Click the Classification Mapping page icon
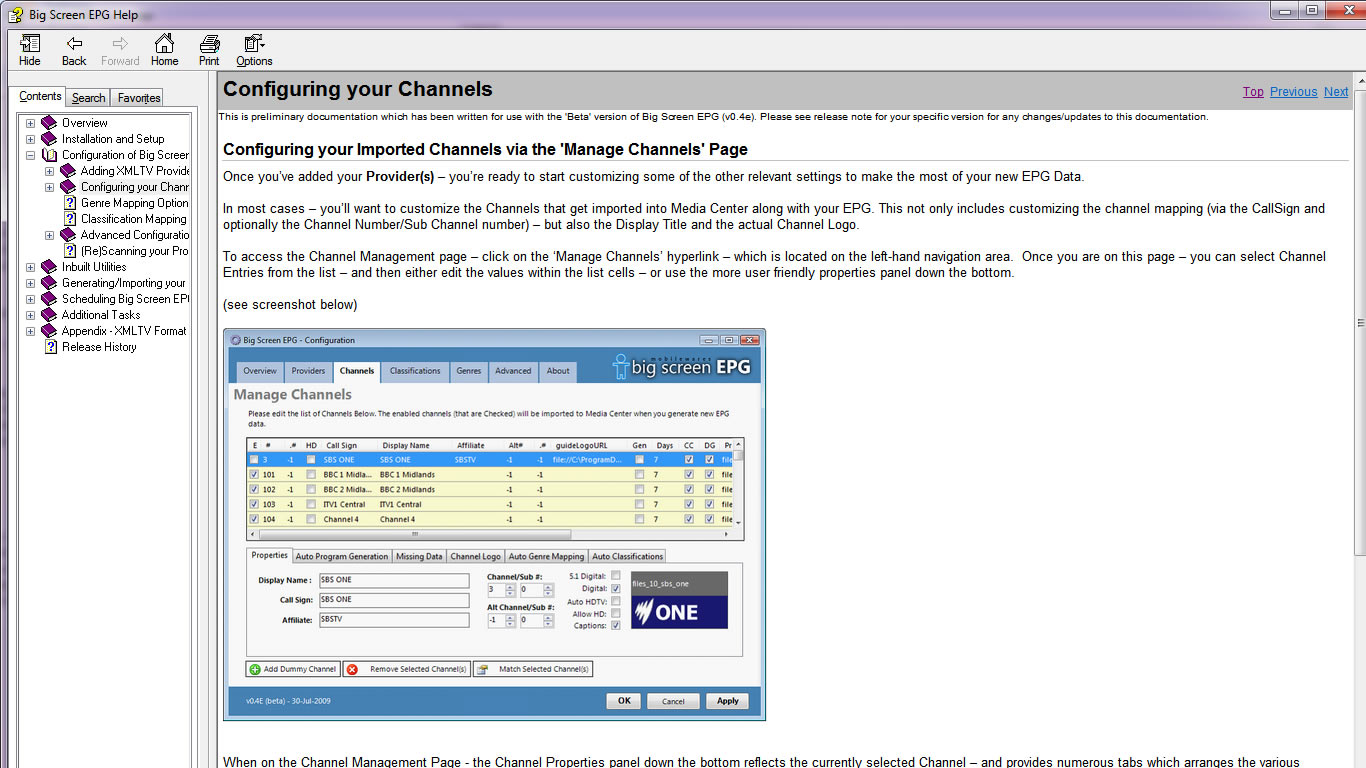 [70, 219]
